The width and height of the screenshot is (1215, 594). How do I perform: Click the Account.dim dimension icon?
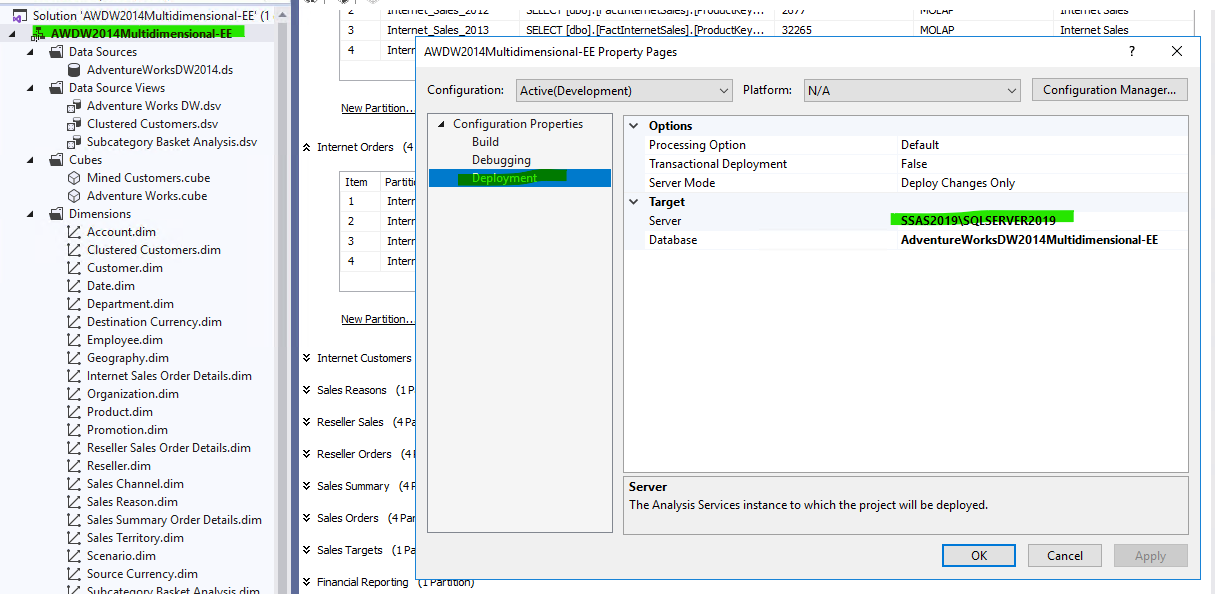pyautogui.click(x=74, y=232)
